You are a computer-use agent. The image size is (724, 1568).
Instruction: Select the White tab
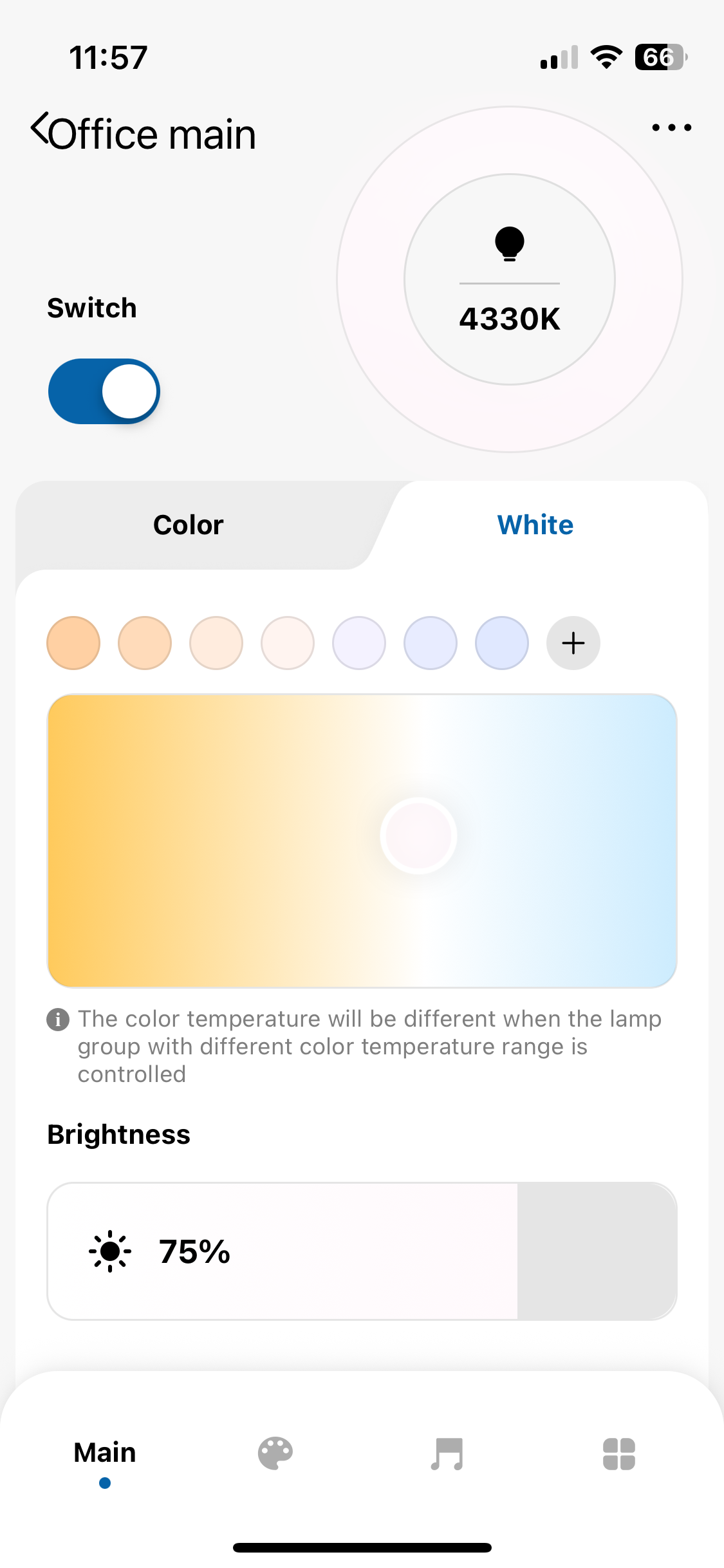(535, 525)
